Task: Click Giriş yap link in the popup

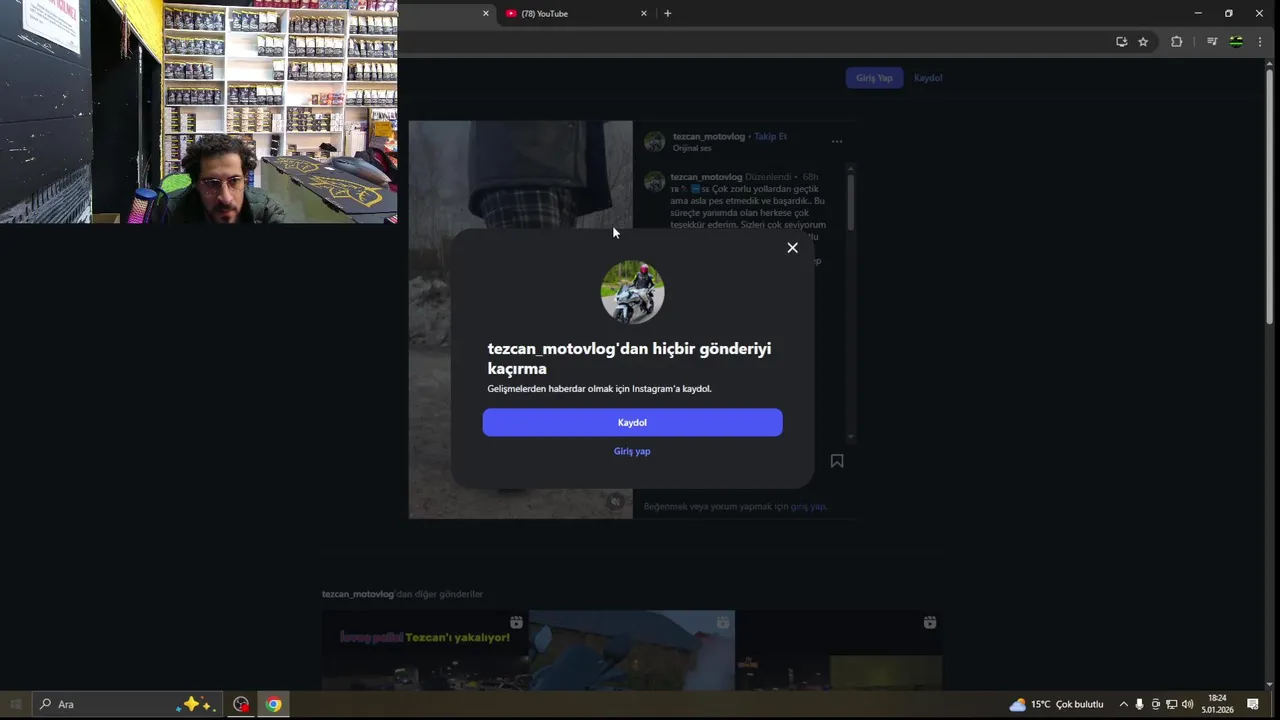Action: (x=632, y=451)
